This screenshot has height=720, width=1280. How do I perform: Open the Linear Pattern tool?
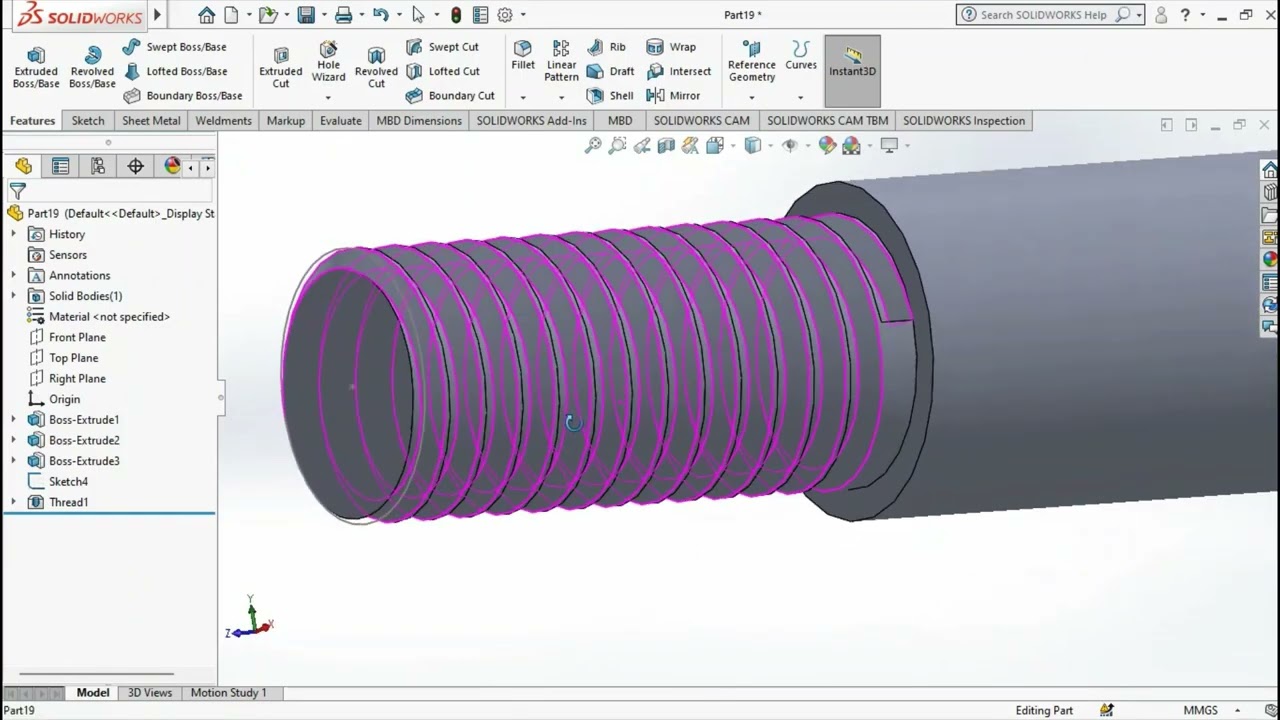561,62
